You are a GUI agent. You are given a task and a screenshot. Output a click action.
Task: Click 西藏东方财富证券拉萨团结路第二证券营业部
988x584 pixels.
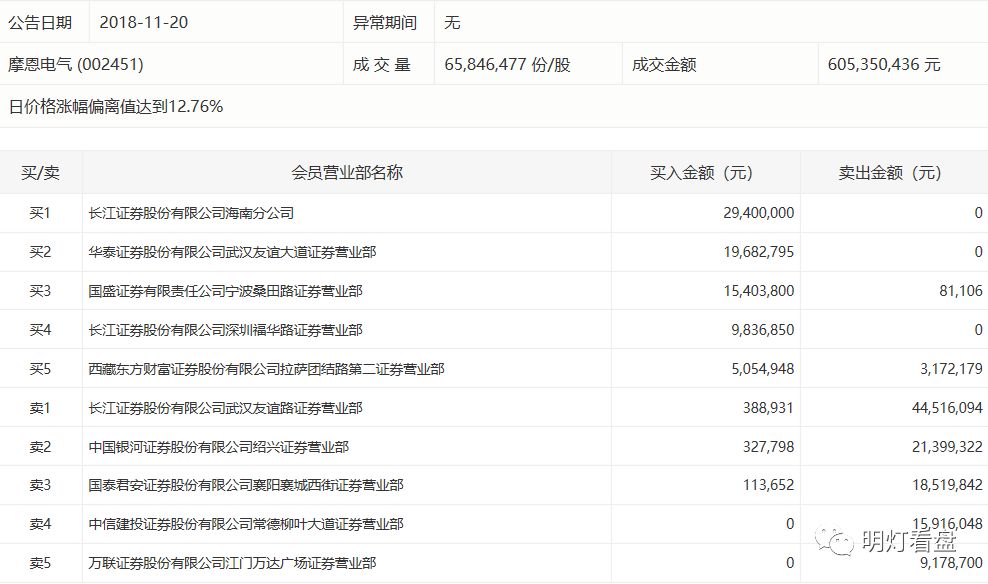coord(266,370)
